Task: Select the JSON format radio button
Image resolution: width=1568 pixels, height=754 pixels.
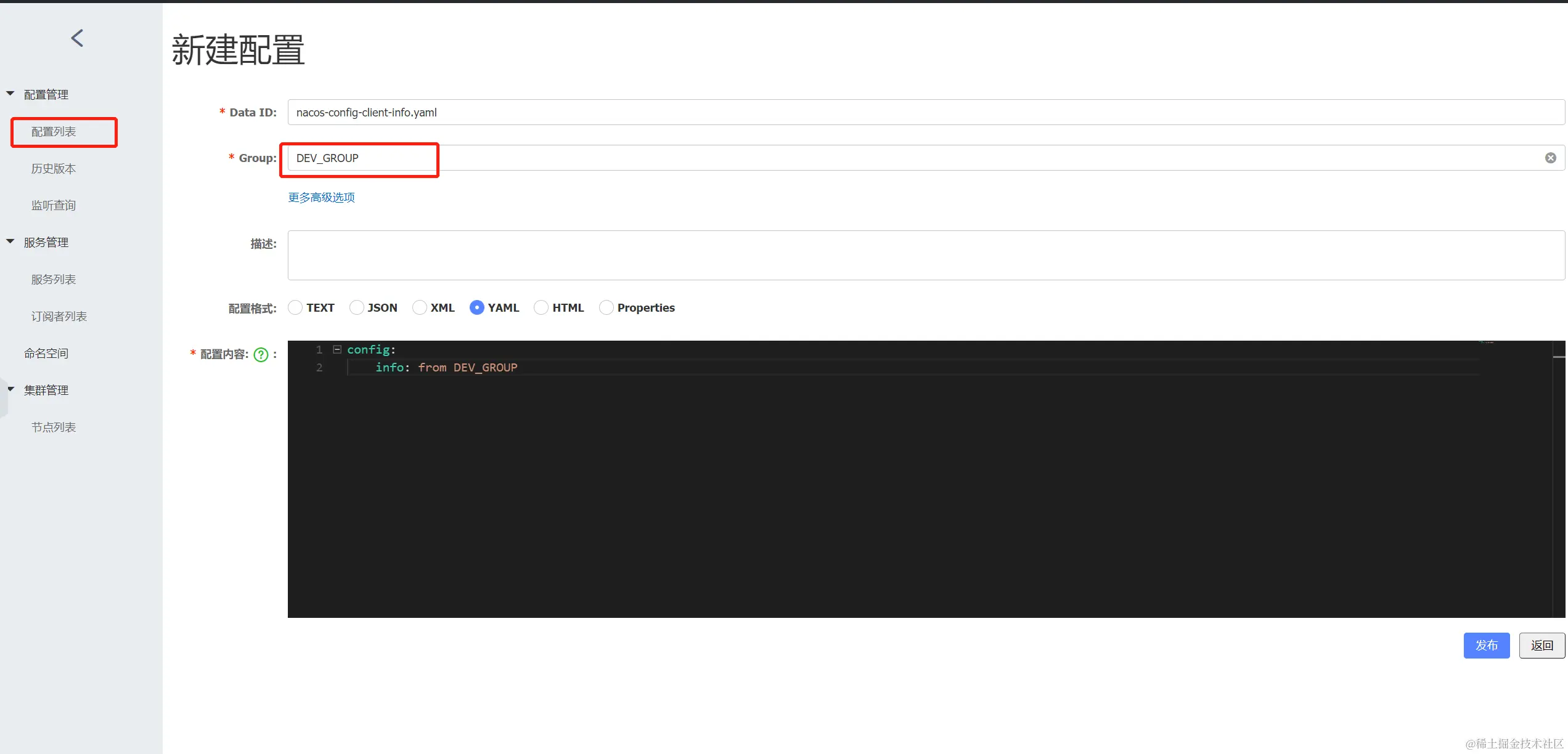Action: [356, 307]
